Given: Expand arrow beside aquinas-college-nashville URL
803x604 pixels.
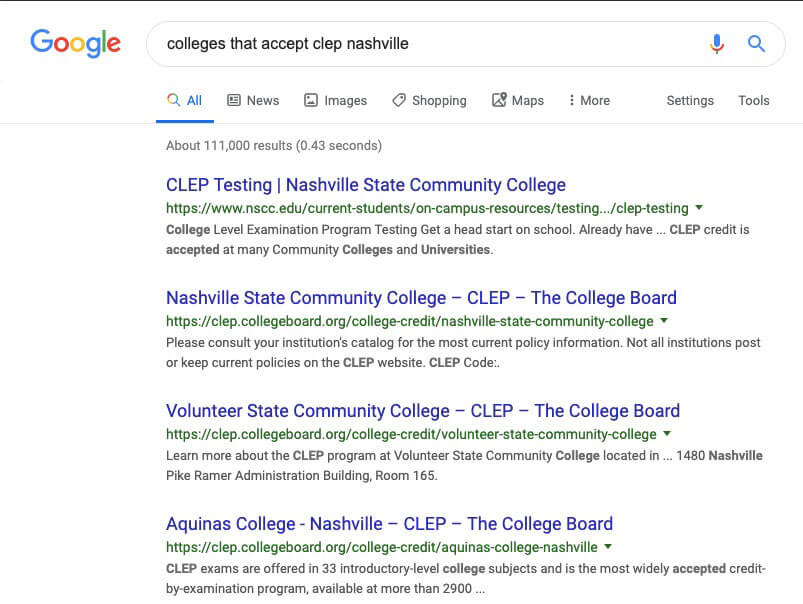Looking at the screenshot, I should [x=608, y=547].
